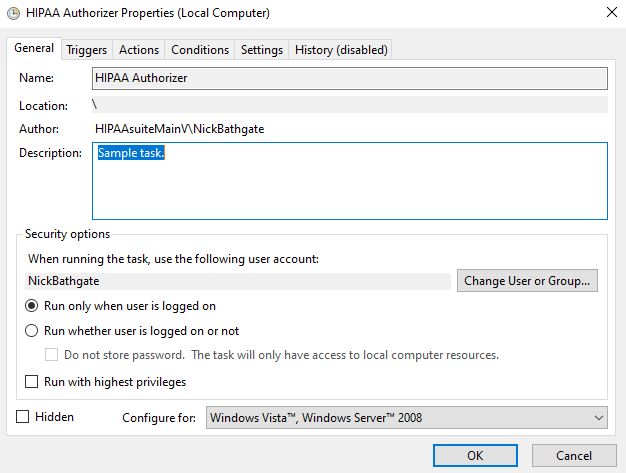Click the author text HIPAAsuiteMainV\NickBathgate
Screen dimensions: 626x473
tap(180, 129)
